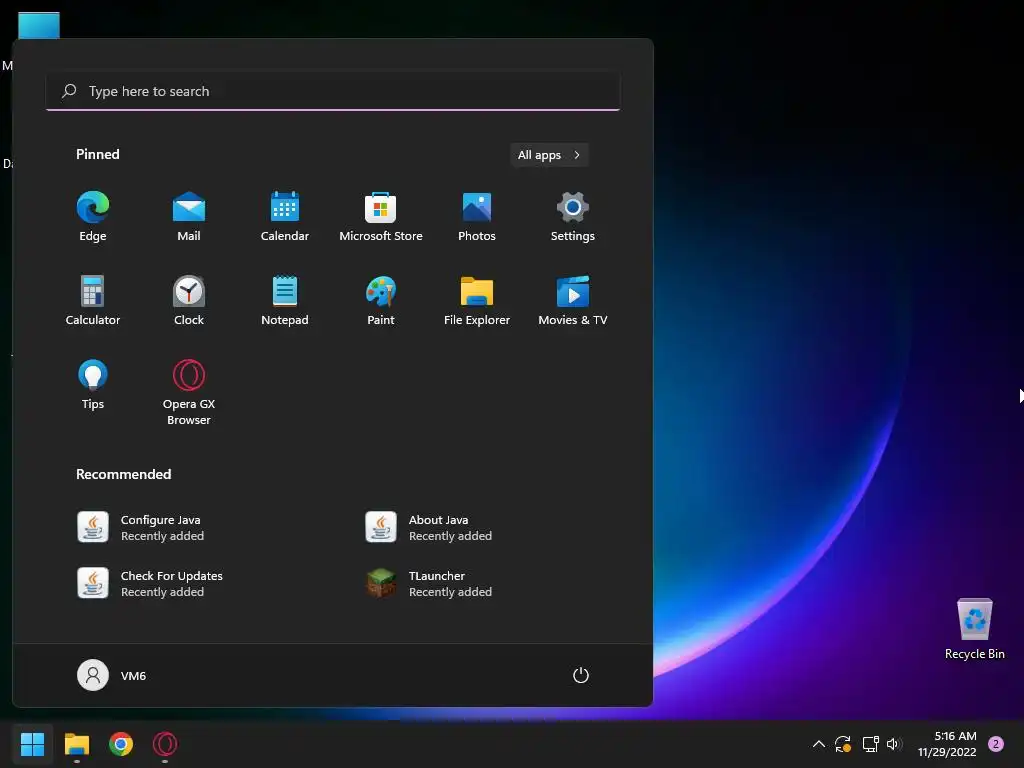Viewport: 1024px width, 768px height.
Task: Open the Calculator app
Action: coord(93,300)
